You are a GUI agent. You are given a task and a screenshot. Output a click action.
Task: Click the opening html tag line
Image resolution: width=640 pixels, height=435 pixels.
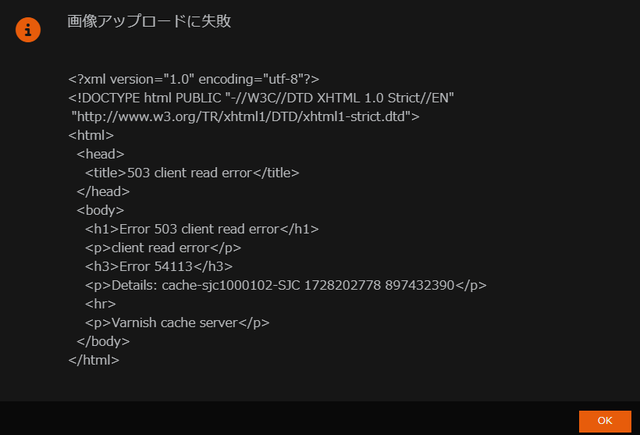[91, 135]
